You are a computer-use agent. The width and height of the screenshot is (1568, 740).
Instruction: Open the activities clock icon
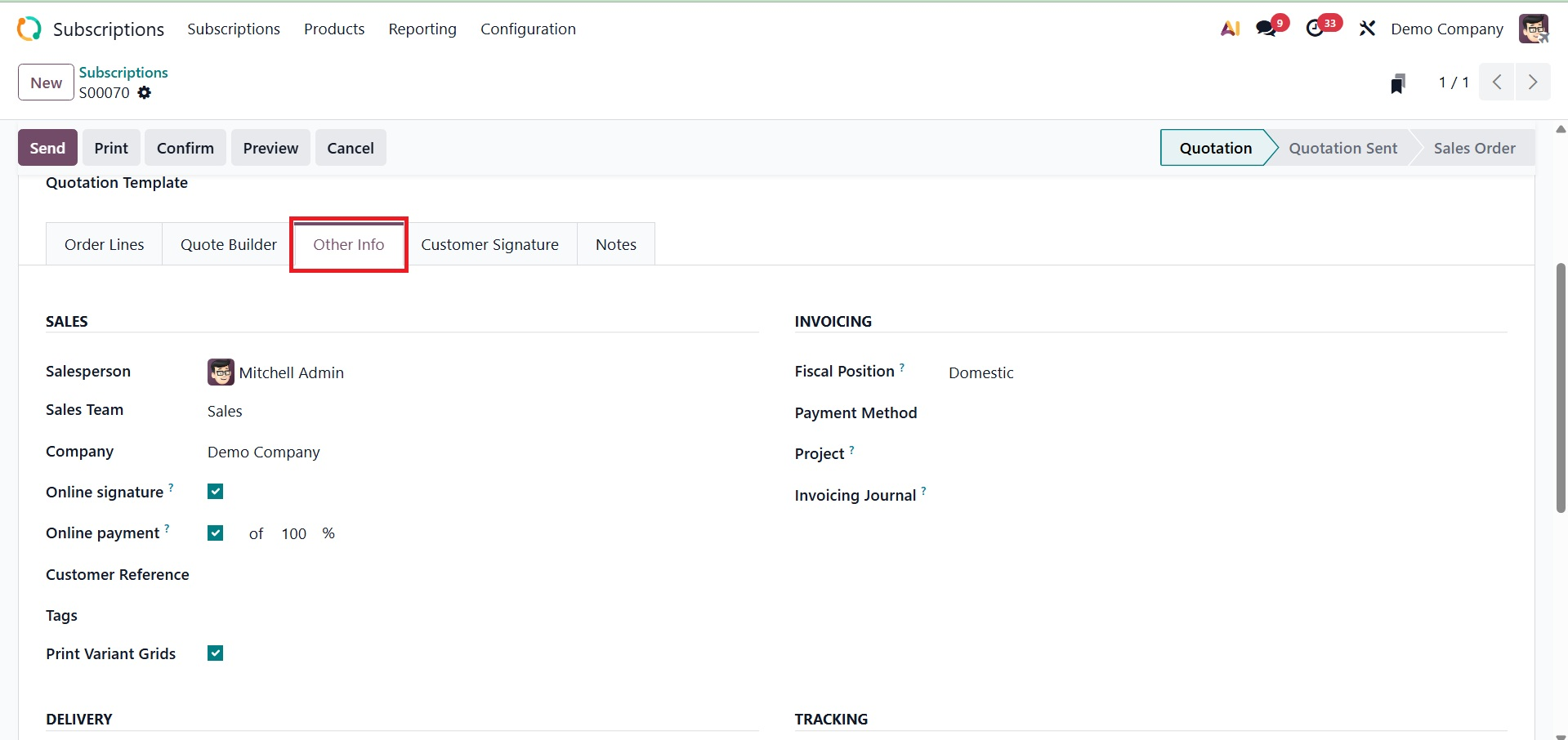tap(1316, 29)
